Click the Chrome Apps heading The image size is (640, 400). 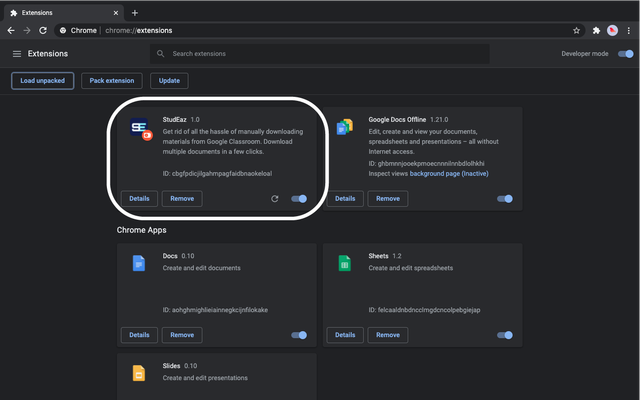pyautogui.click(x=141, y=230)
